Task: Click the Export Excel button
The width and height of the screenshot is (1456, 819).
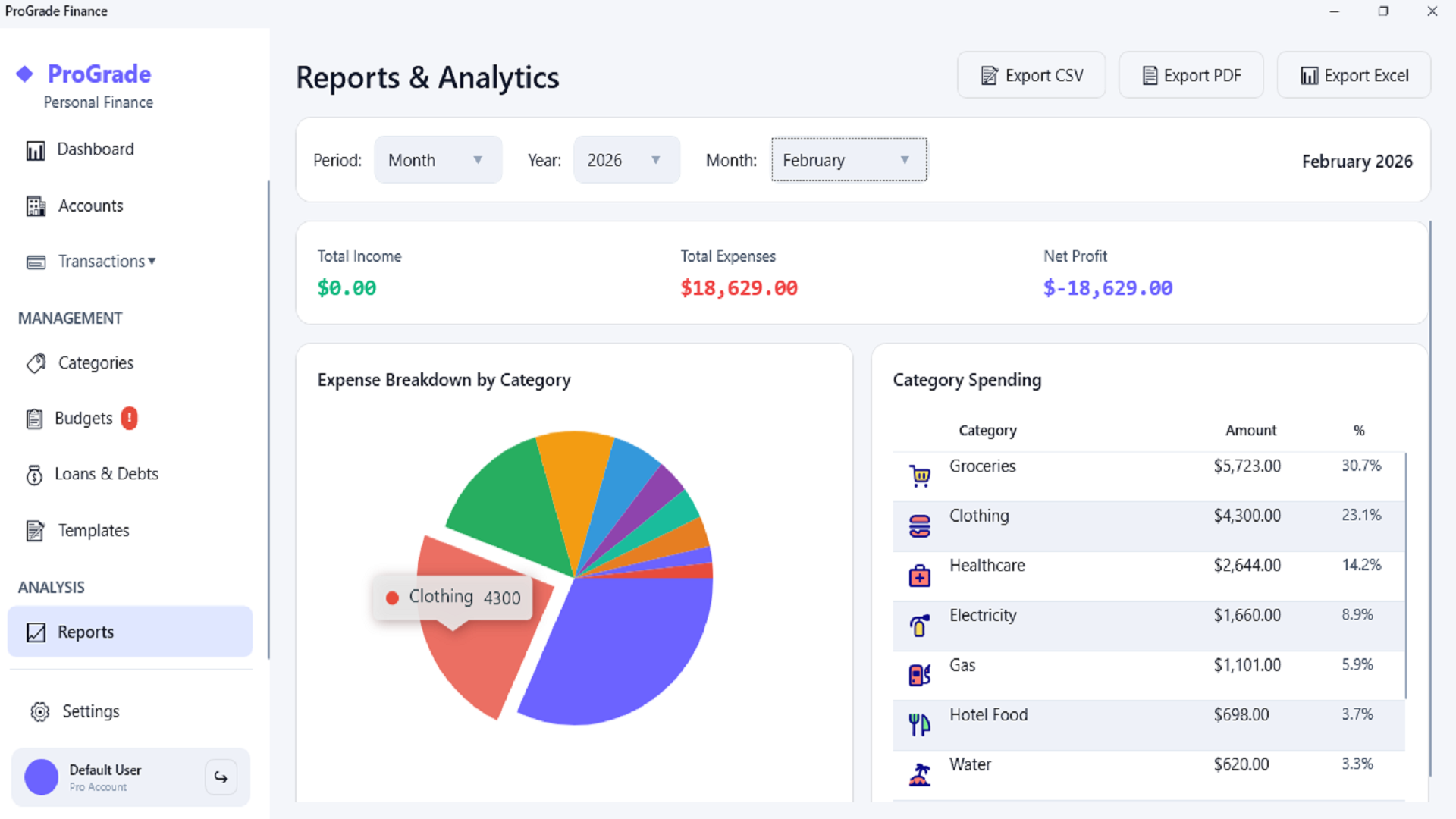Action: [1354, 76]
